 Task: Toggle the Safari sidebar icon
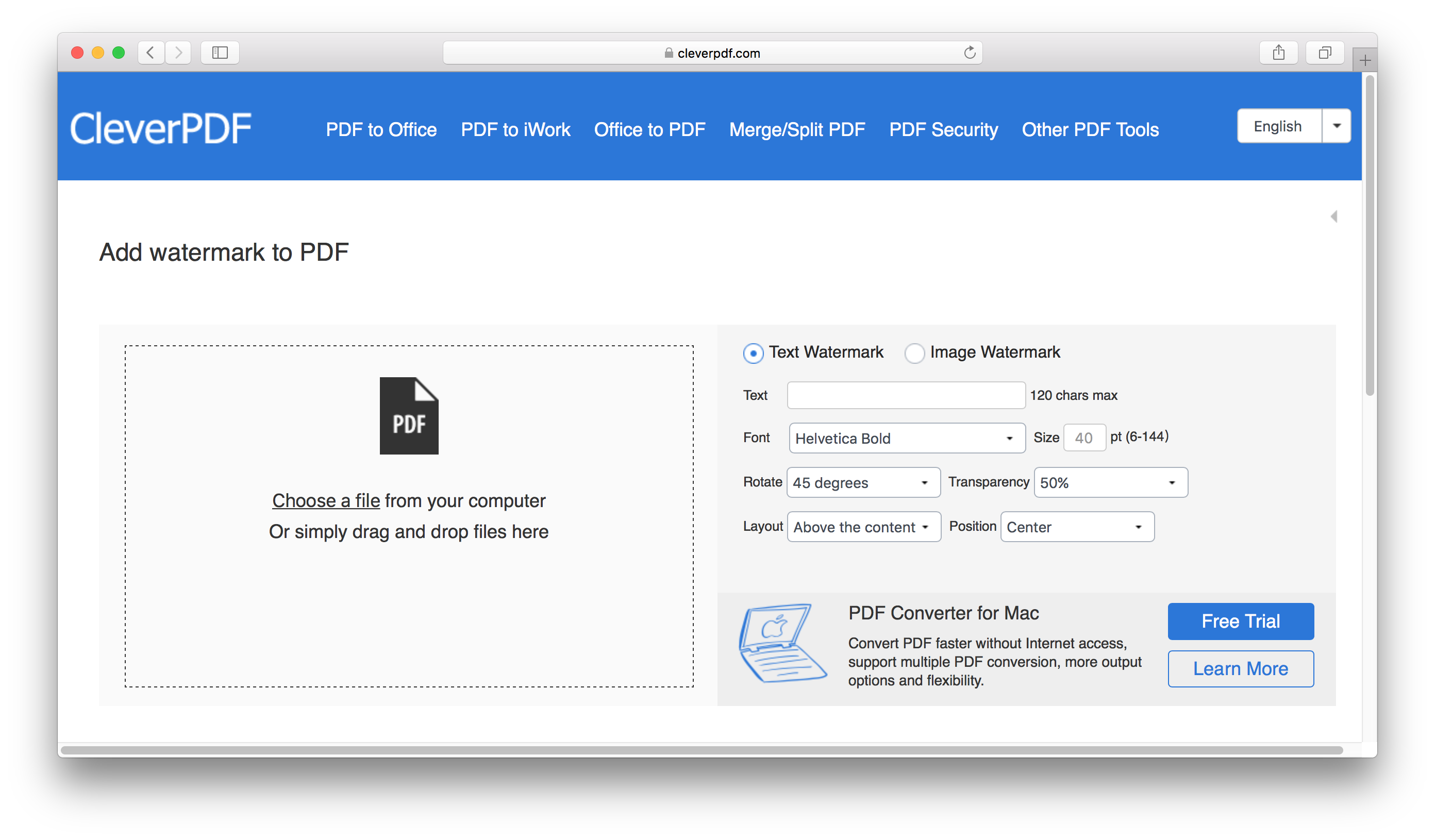(x=220, y=53)
